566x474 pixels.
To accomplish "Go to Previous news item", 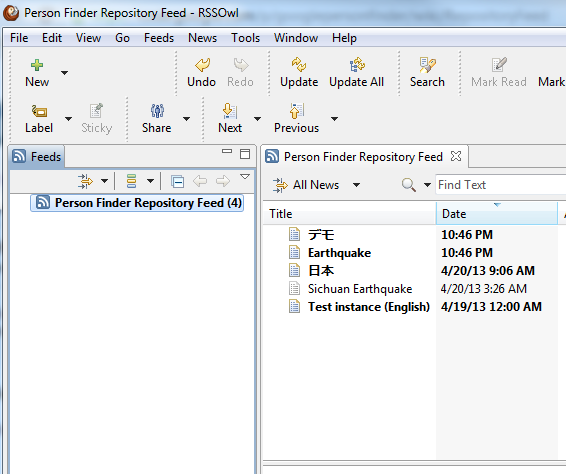I will coord(296,119).
